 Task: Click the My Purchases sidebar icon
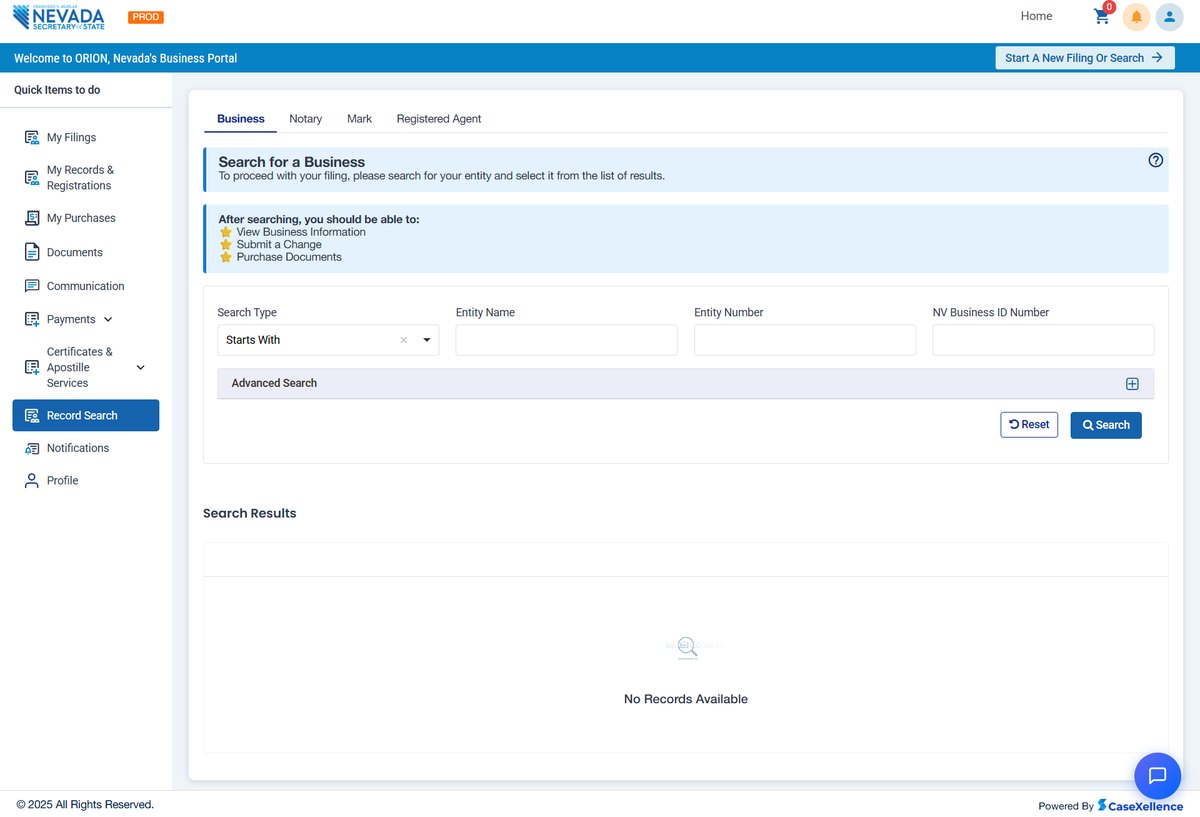click(x=32, y=218)
